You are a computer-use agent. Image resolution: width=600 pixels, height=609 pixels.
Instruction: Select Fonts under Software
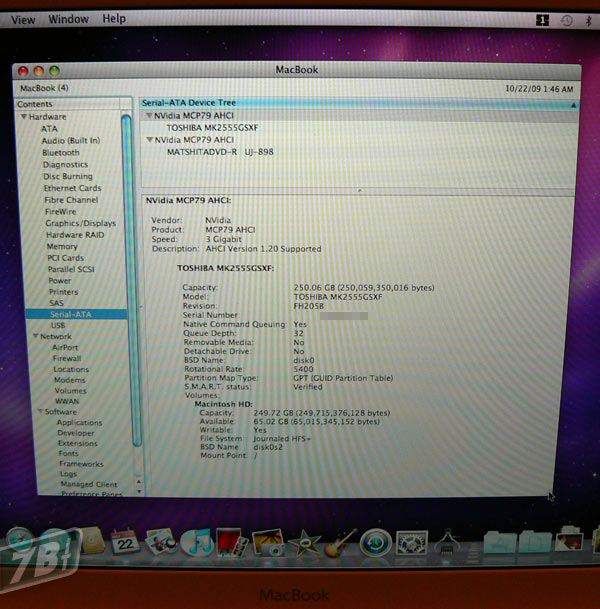tap(69, 453)
